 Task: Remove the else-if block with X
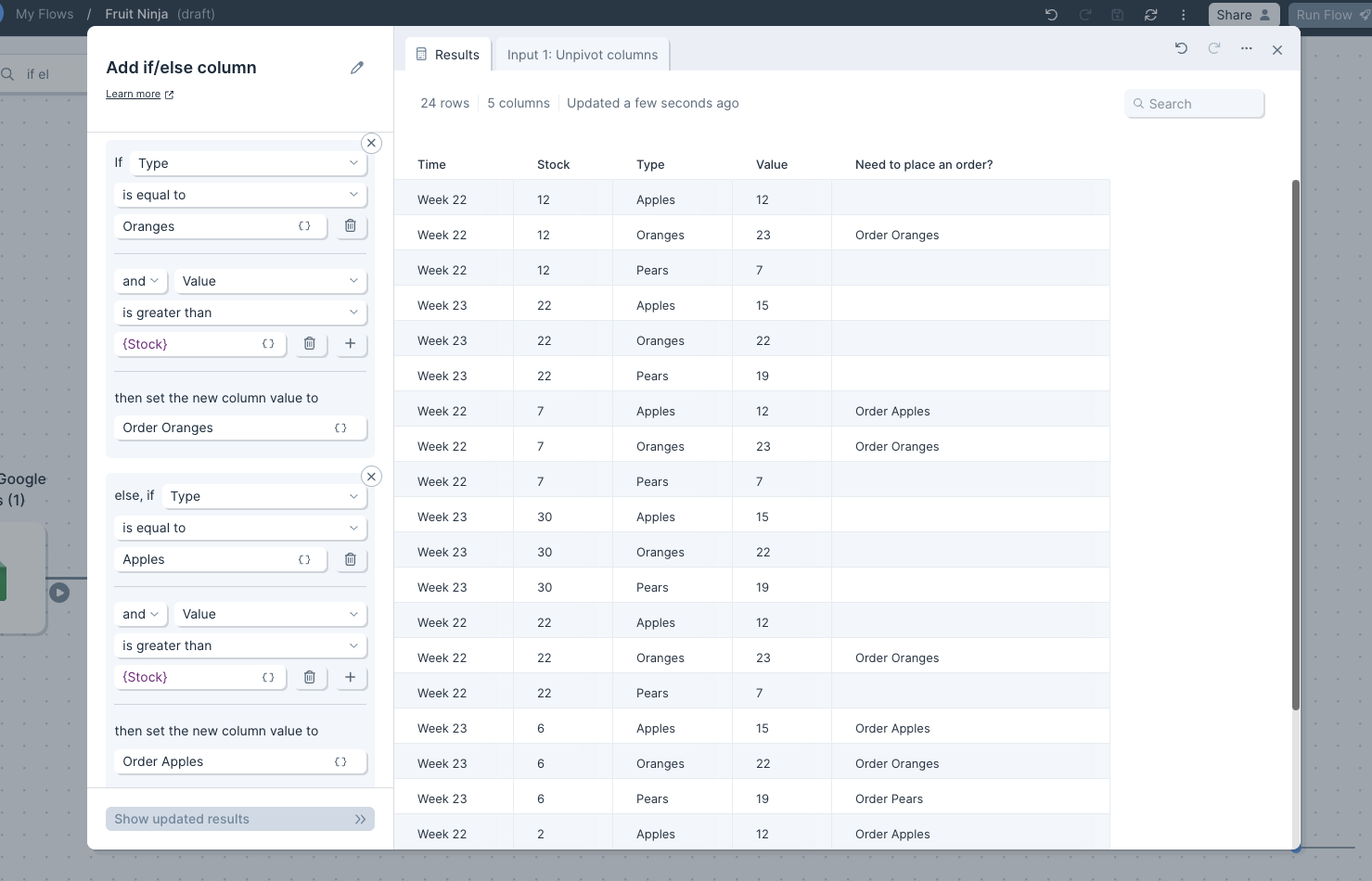(371, 477)
